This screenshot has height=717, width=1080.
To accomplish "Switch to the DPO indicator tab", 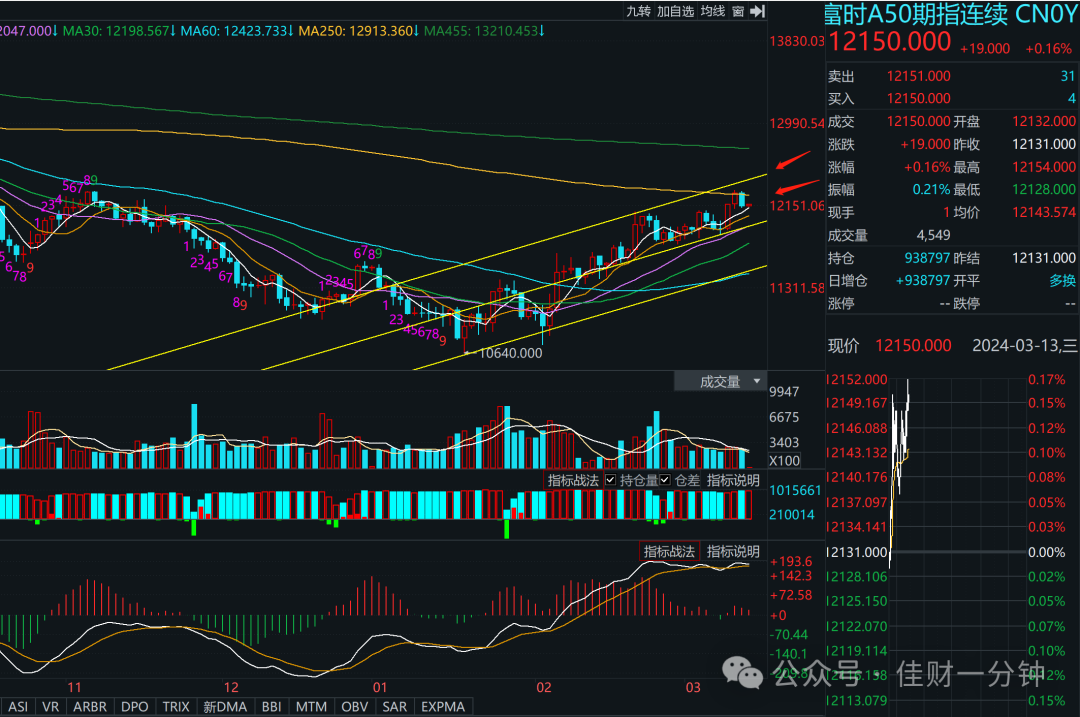I will pyautogui.click(x=134, y=707).
